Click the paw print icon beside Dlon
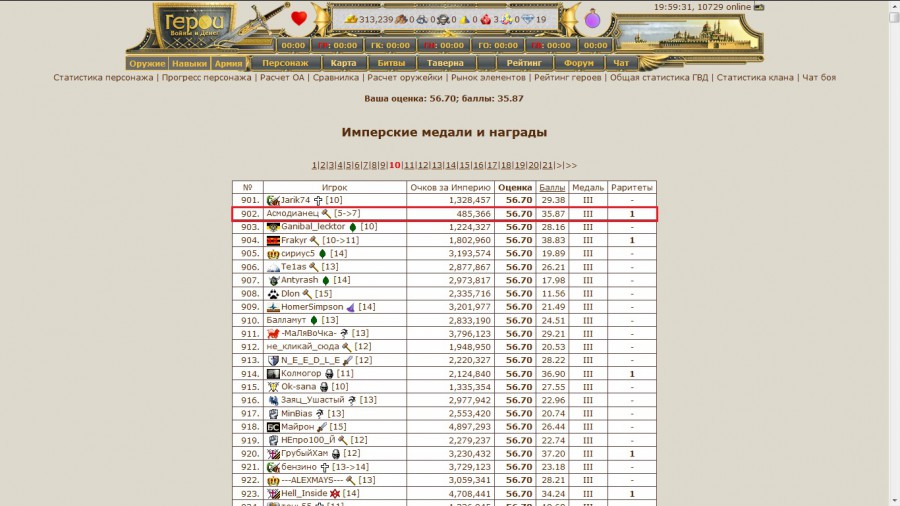Viewport: 900px width, 506px height. pos(273,294)
